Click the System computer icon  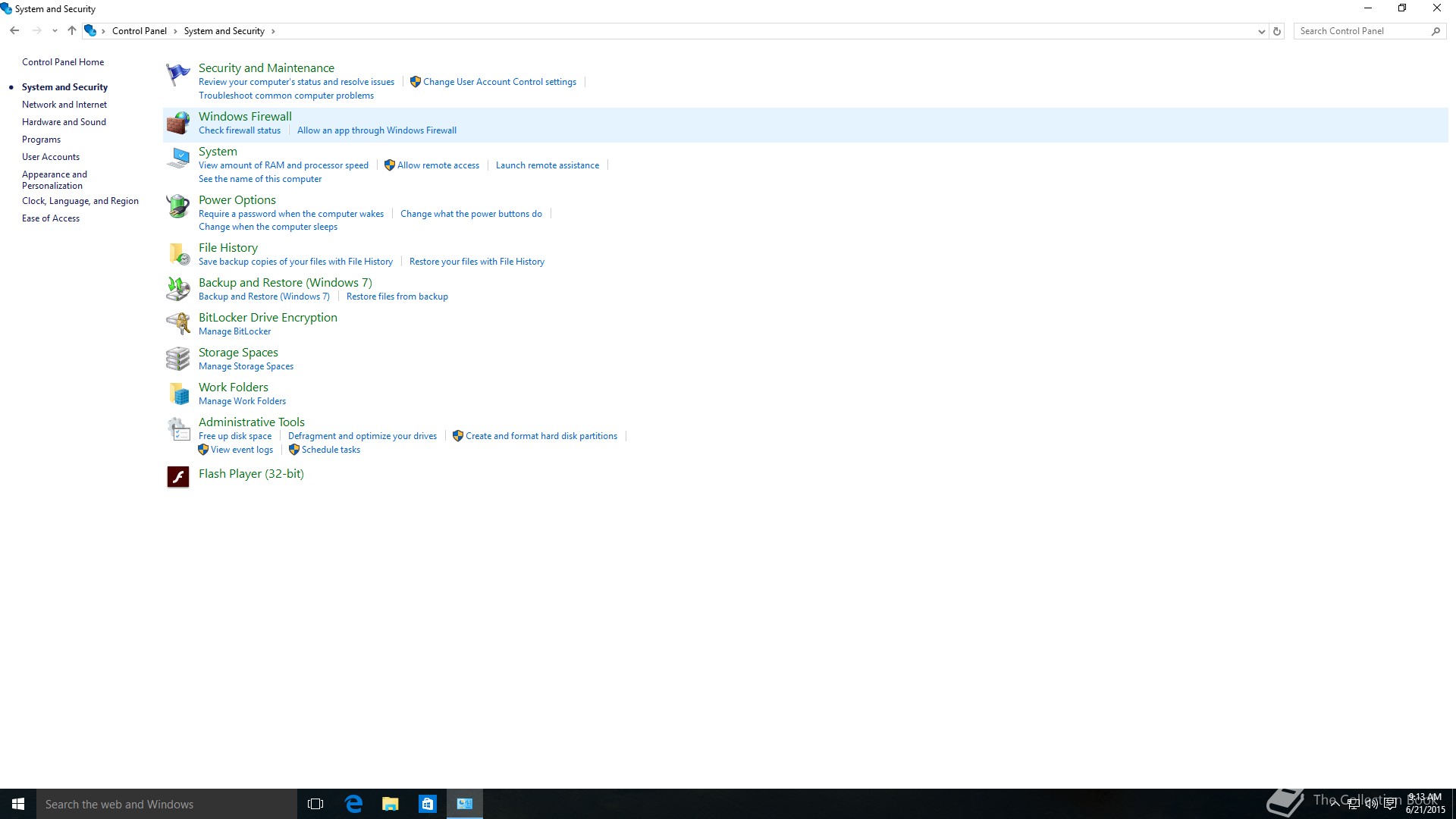(x=177, y=158)
